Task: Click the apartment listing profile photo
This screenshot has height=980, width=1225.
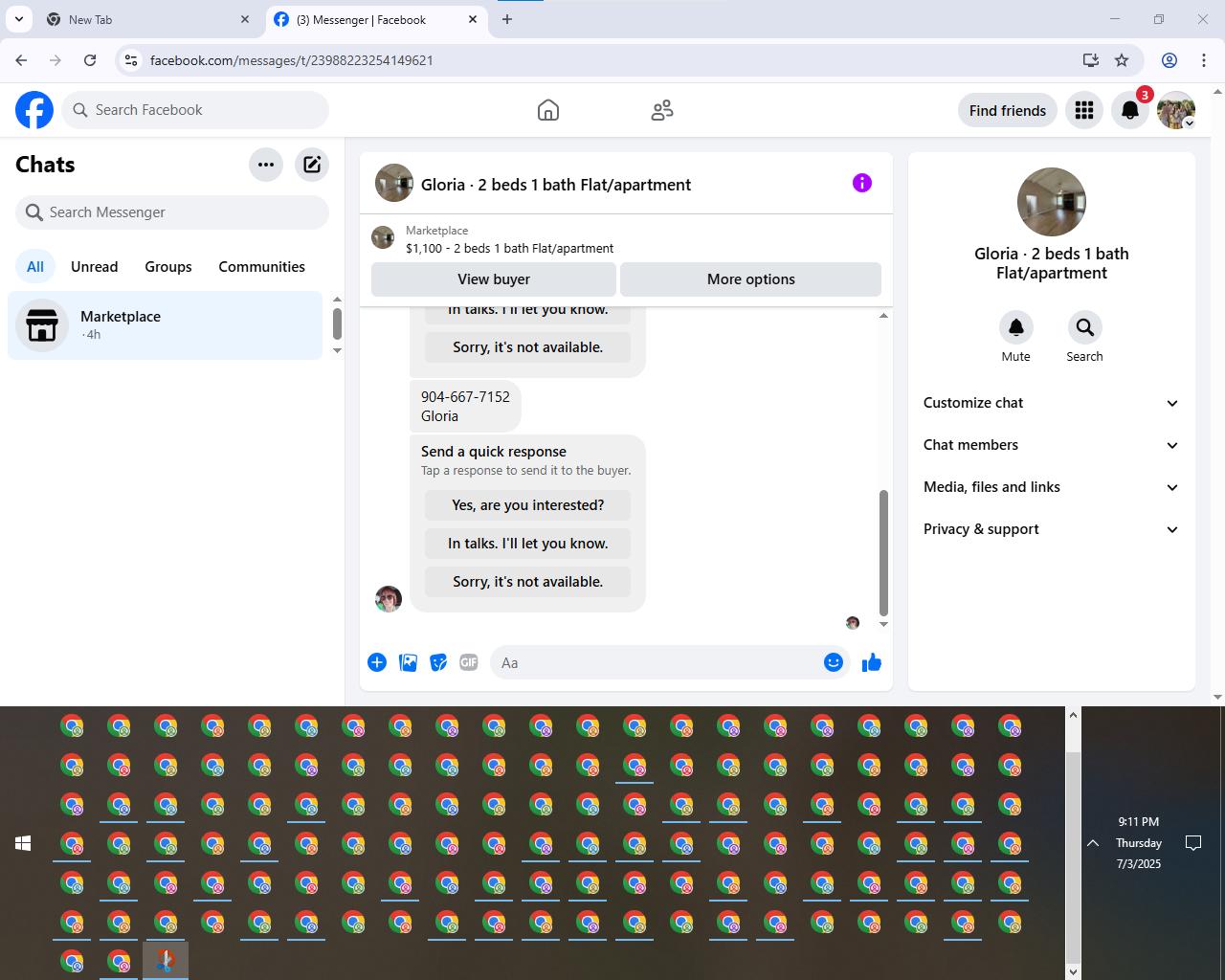Action: tap(1052, 202)
